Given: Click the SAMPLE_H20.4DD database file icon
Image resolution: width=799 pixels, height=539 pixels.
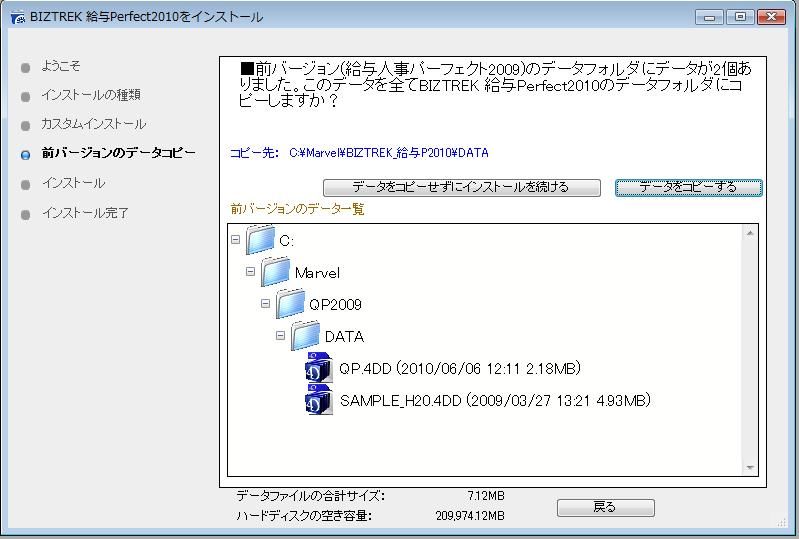Looking at the screenshot, I should coord(319,400).
